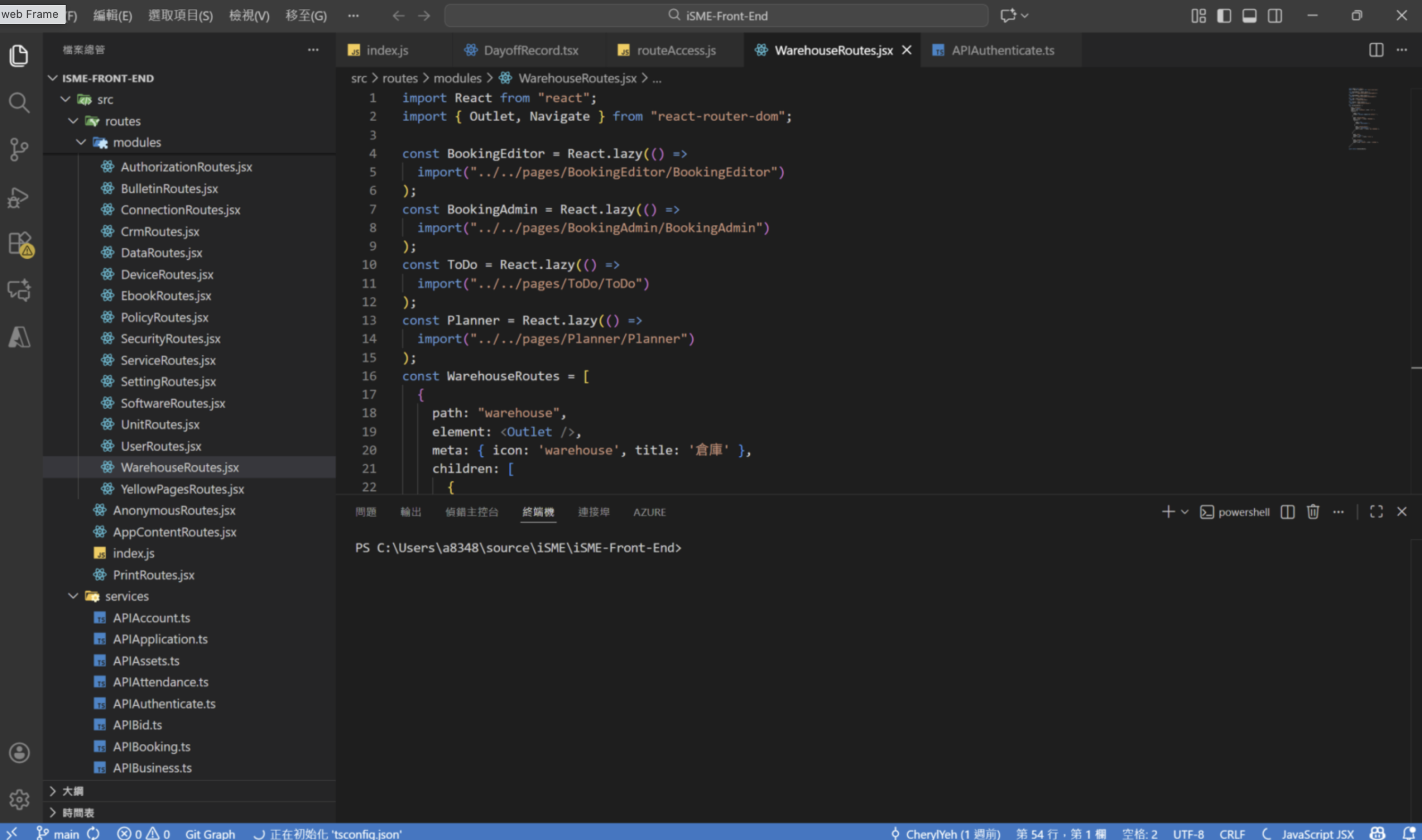This screenshot has height=840, width=1422.
Task: Split the editor right
Action: pos(1375,50)
